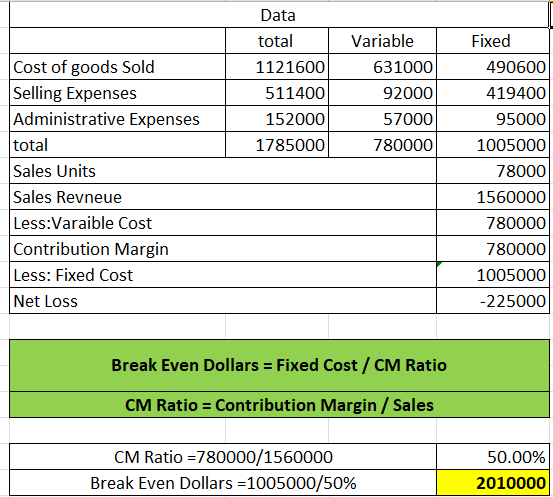The height and width of the screenshot is (497, 553).
Task: Select the variable cost value 631000
Action: [382, 67]
